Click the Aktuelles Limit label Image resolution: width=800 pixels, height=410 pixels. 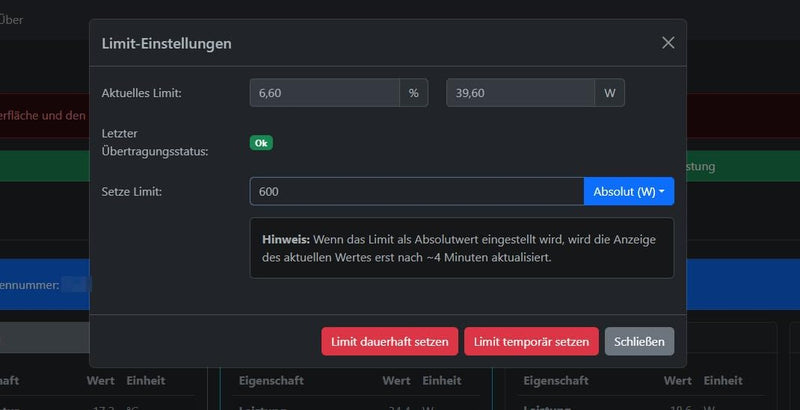click(141, 93)
